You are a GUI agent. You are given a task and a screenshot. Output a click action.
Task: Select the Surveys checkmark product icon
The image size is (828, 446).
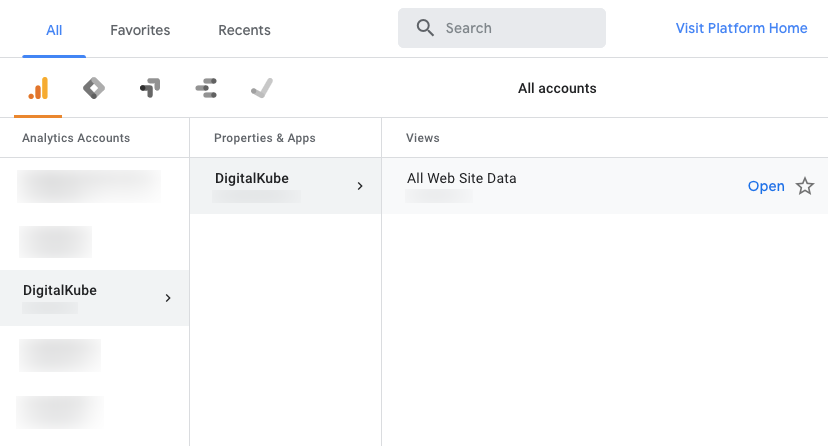click(x=262, y=89)
